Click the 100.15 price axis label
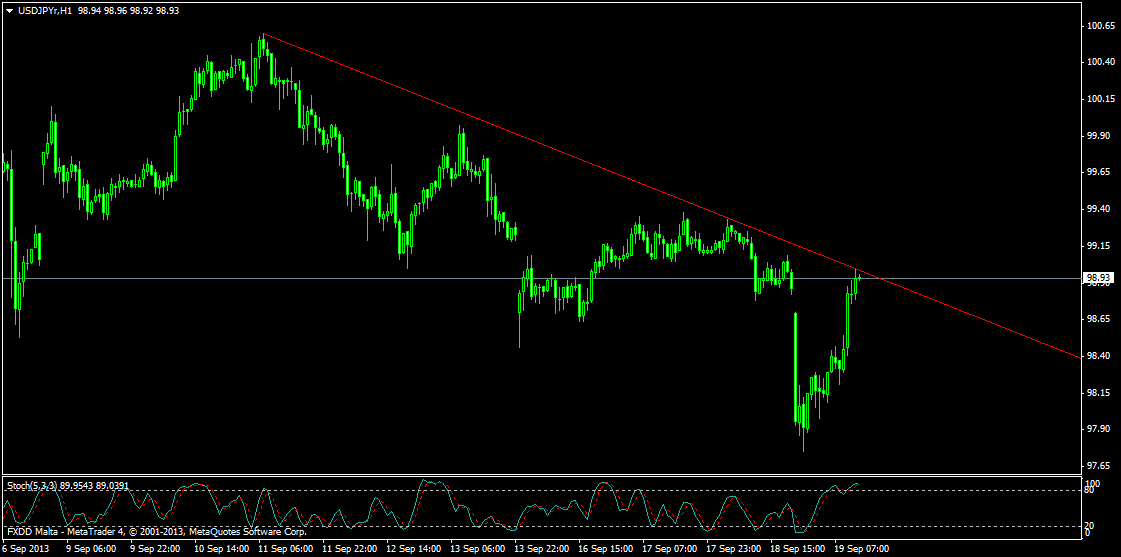 point(1102,99)
